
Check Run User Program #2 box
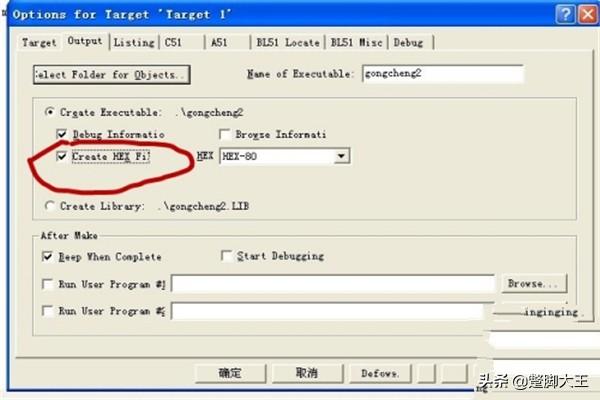(47, 310)
